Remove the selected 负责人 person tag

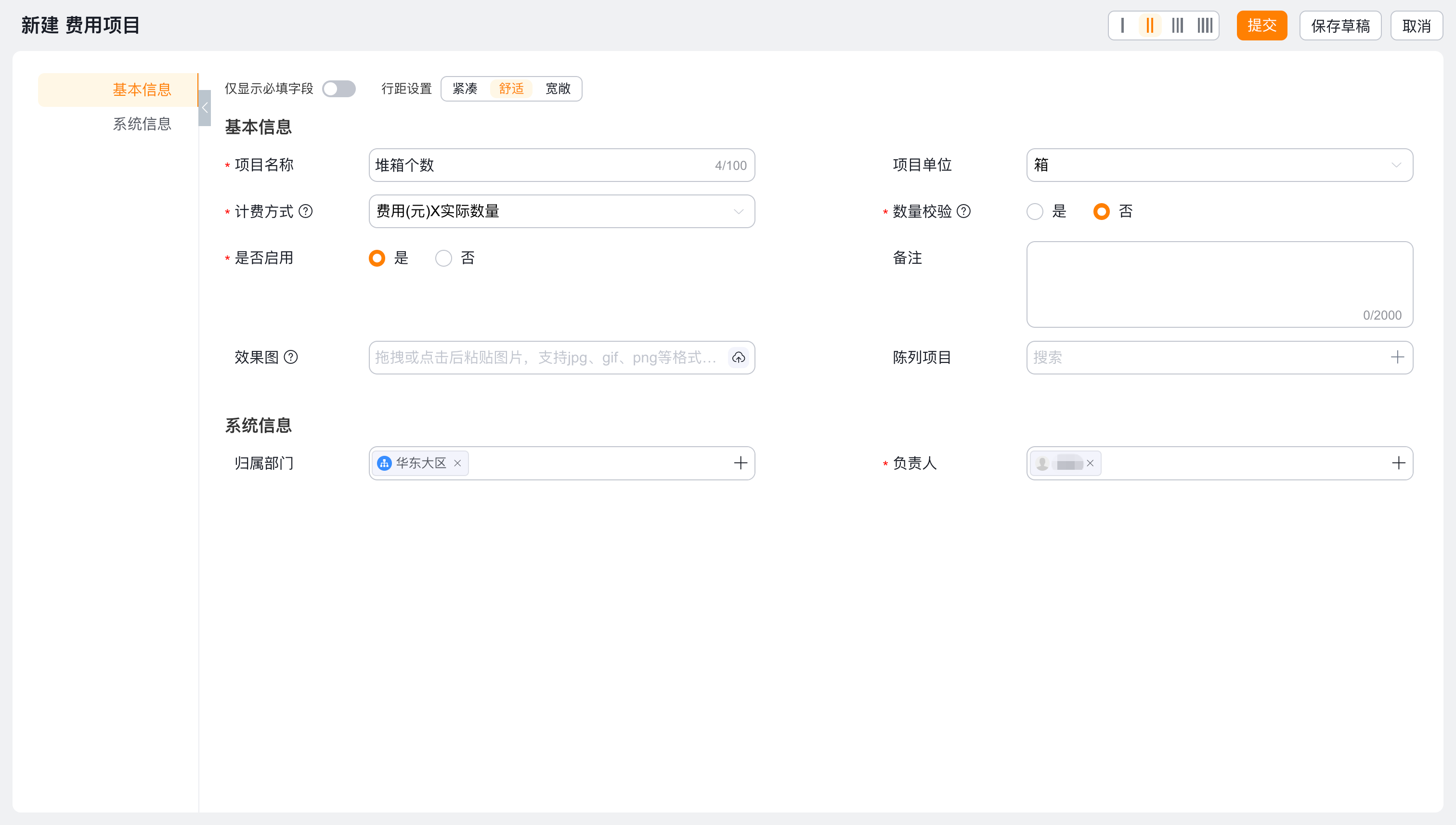coord(1090,463)
